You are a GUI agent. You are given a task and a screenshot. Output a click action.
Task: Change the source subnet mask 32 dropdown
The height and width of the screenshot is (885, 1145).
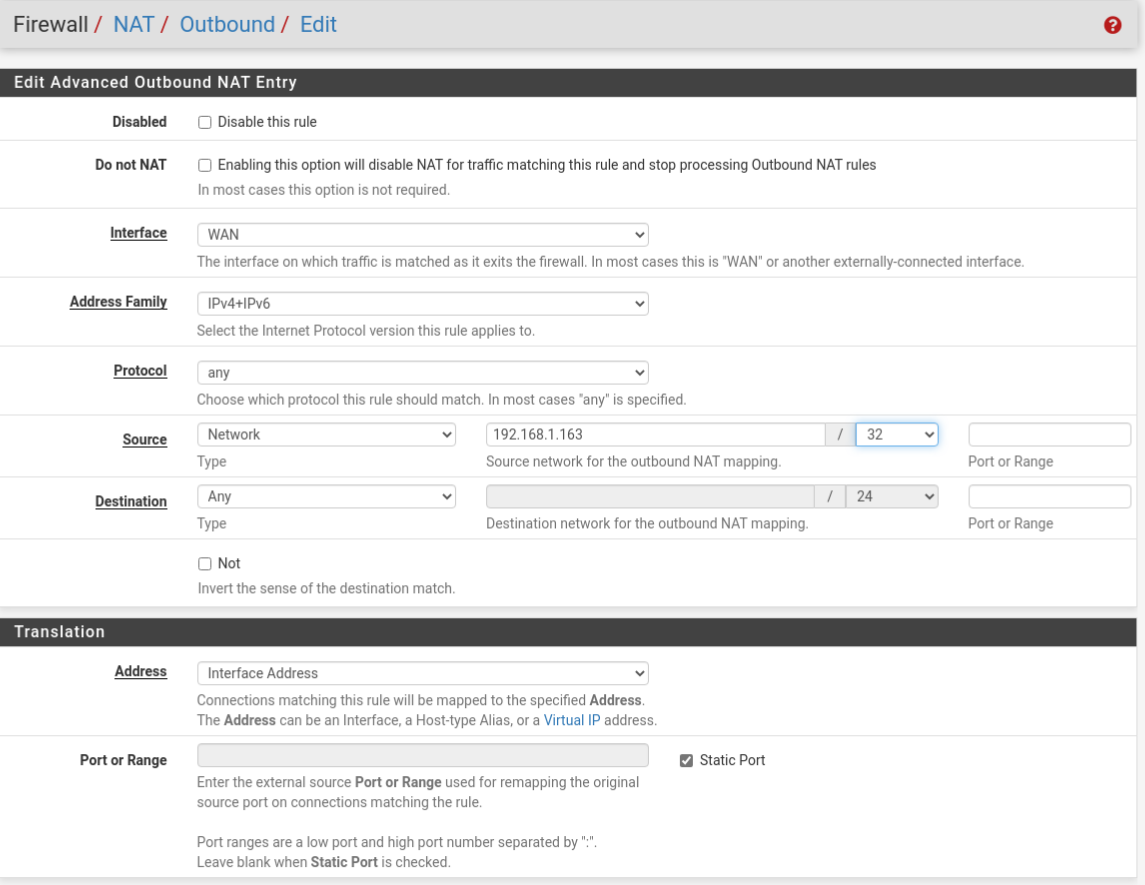[896, 435]
